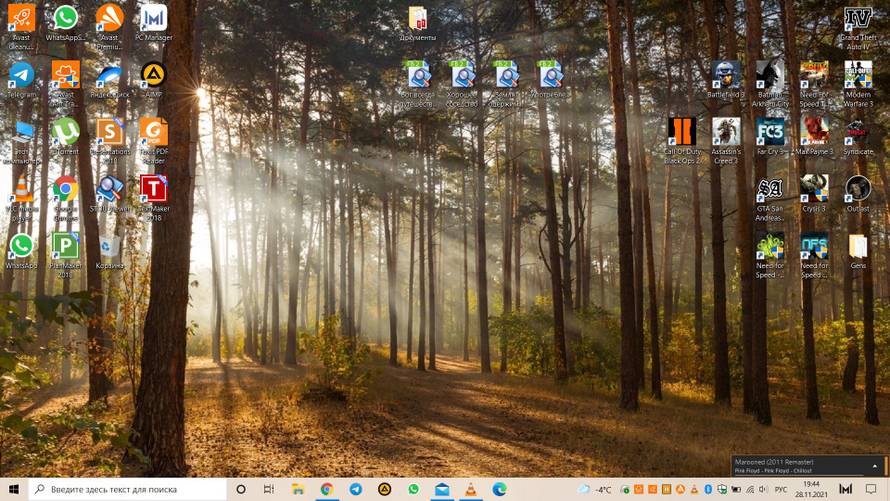The width and height of the screenshot is (890, 501).
Task: Open the Grand Theft Auto IV shortcut
Action: pos(858,27)
